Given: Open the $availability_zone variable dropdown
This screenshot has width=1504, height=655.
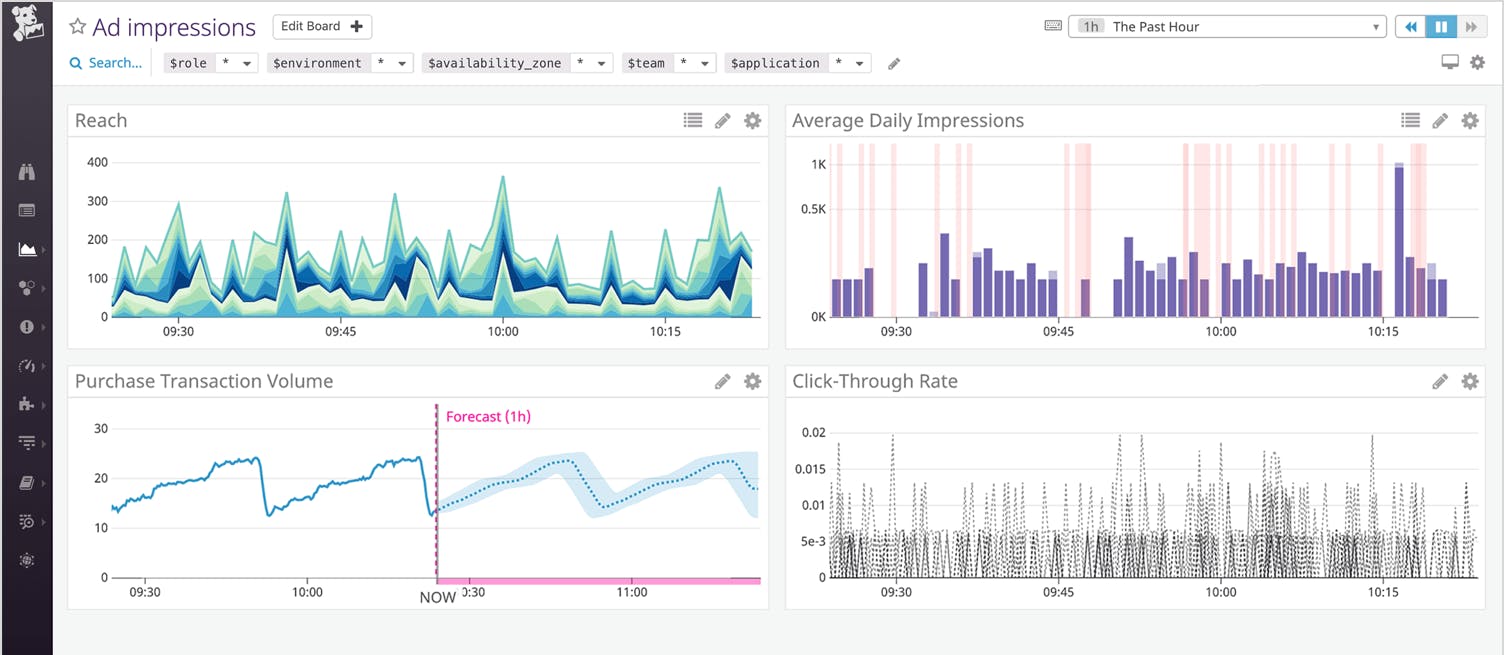Looking at the screenshot, I should (590, 63).
